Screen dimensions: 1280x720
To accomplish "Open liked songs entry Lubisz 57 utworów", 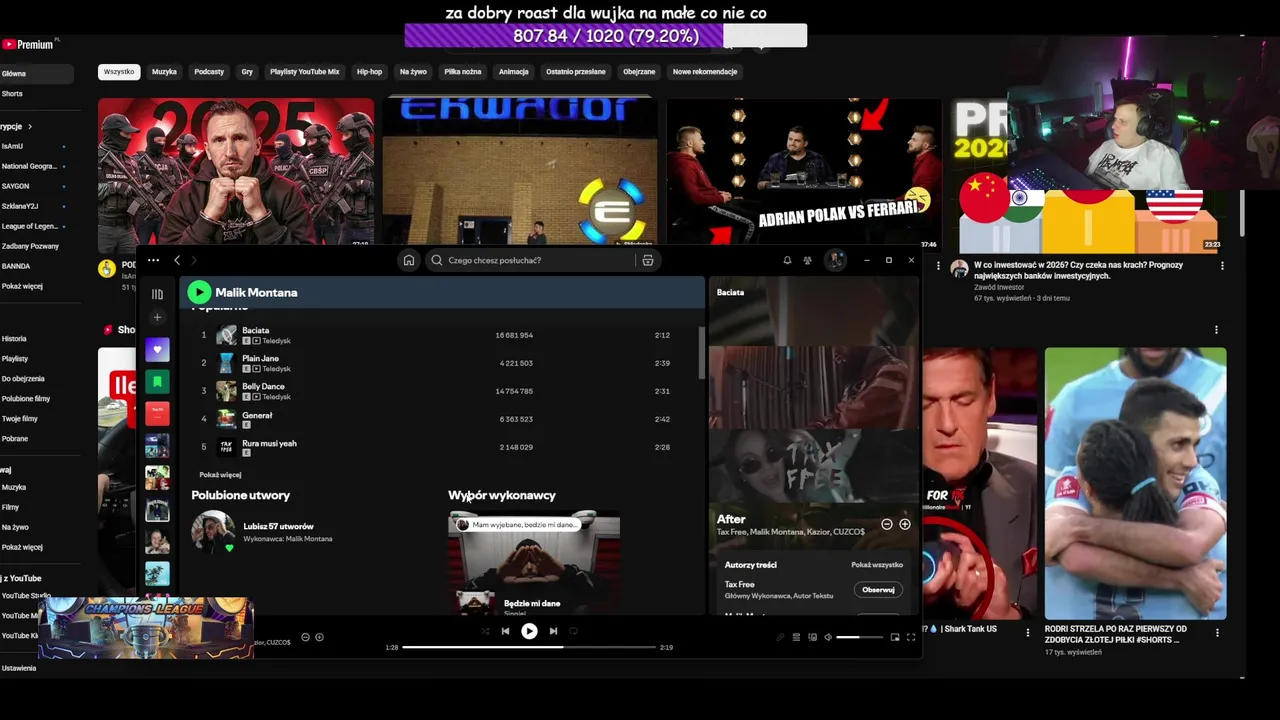I will pos(278,526).
